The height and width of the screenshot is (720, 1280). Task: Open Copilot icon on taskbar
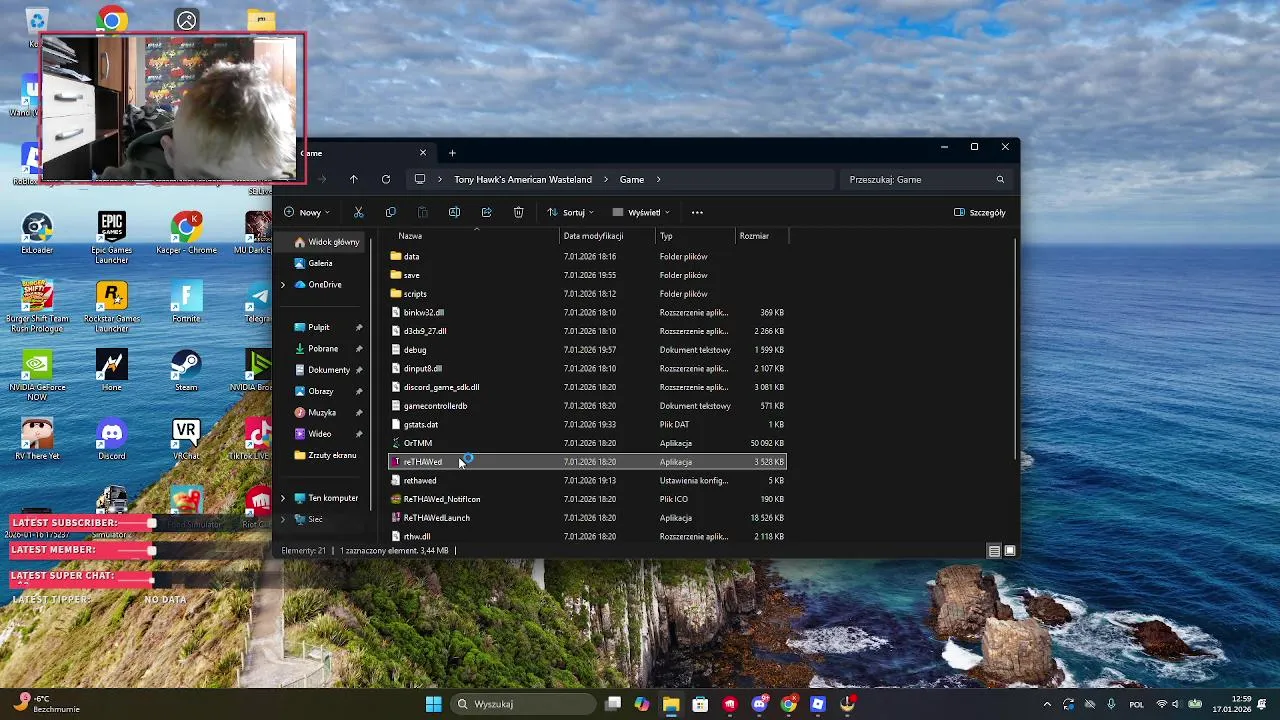point(642,704)
